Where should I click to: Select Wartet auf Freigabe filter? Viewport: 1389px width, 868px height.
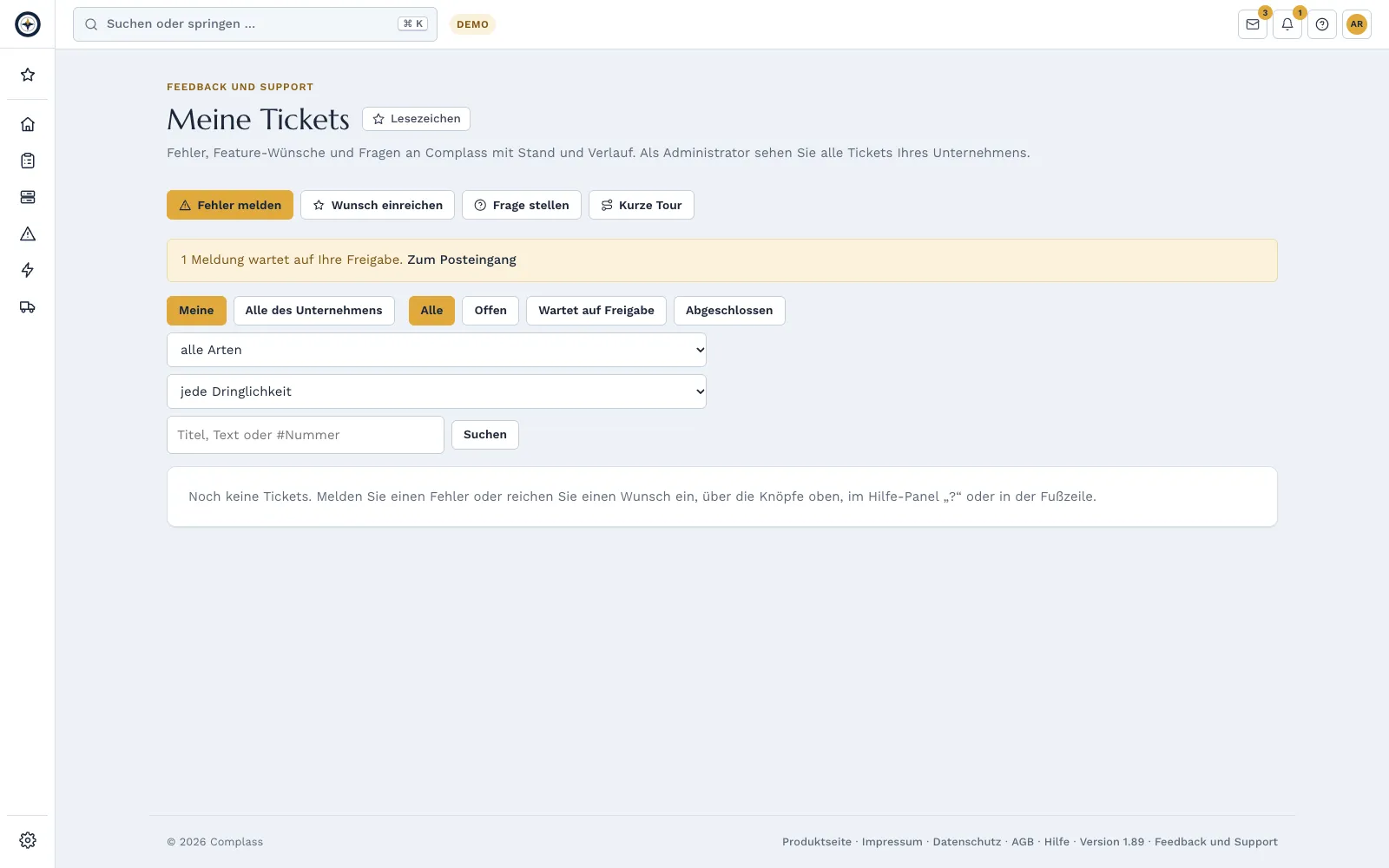[x=596, y=311]
